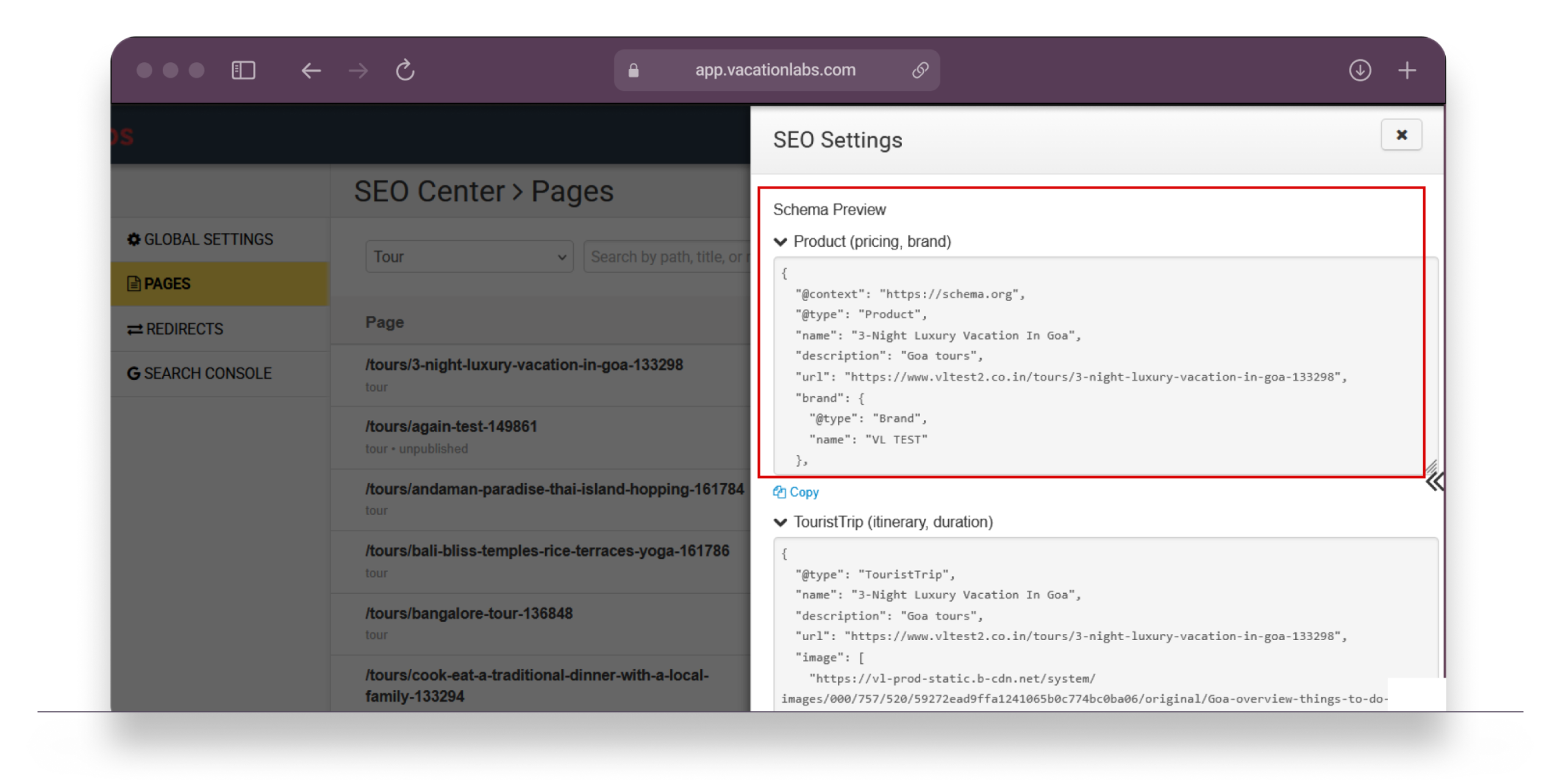Open Global Settings in the sidebar
Screen dimensions: 1561x784
point(201,240)
